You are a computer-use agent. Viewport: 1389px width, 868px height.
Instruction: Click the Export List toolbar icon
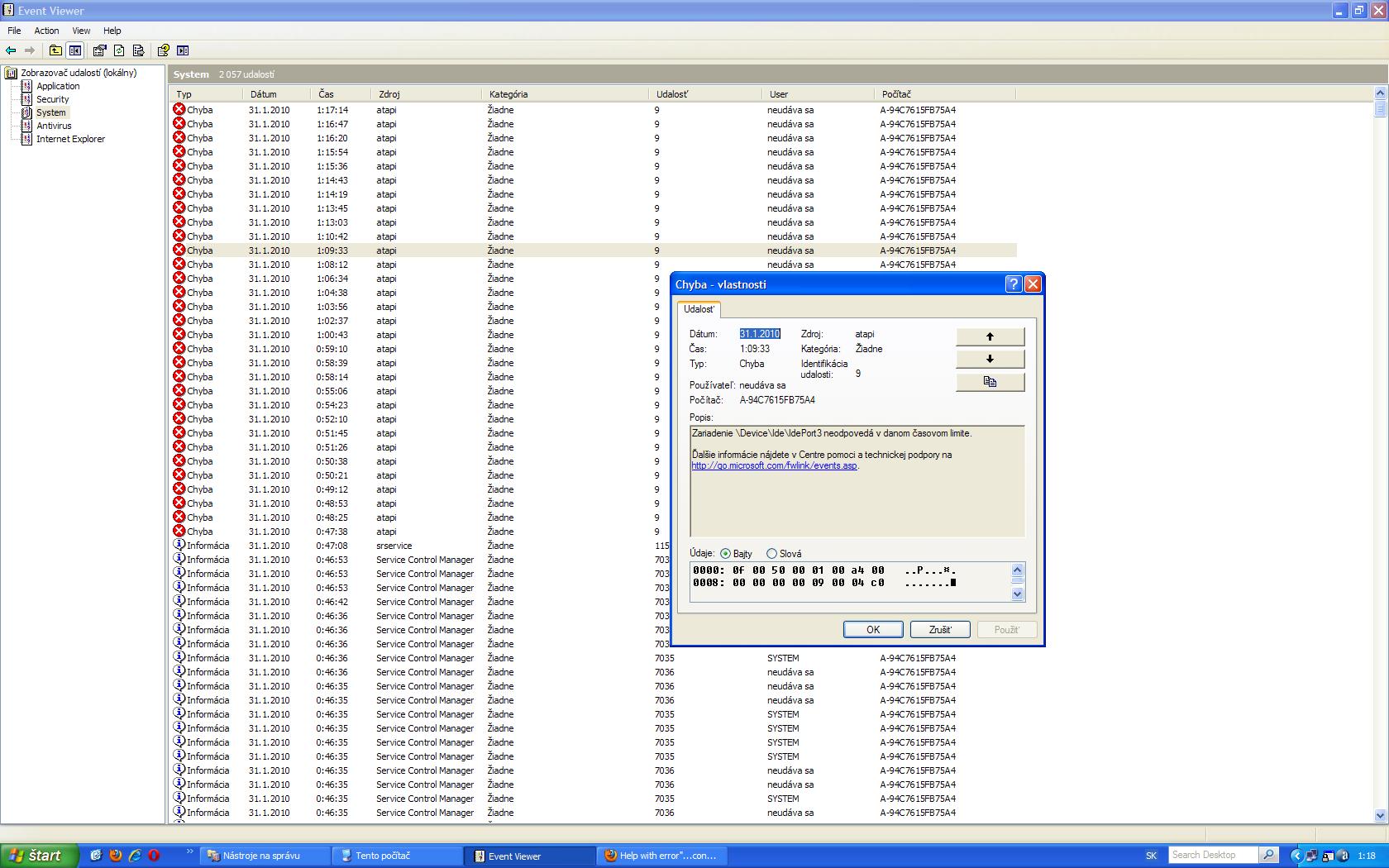coord(138,50)
